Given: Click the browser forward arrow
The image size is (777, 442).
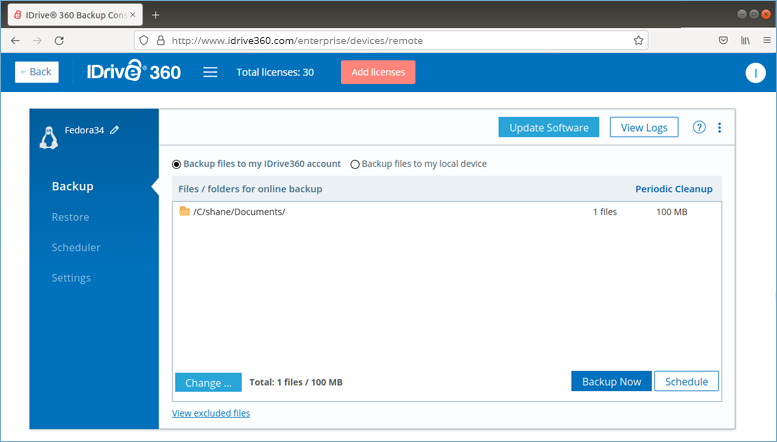Looking at the screenshot, I should [x=37, y=41].
